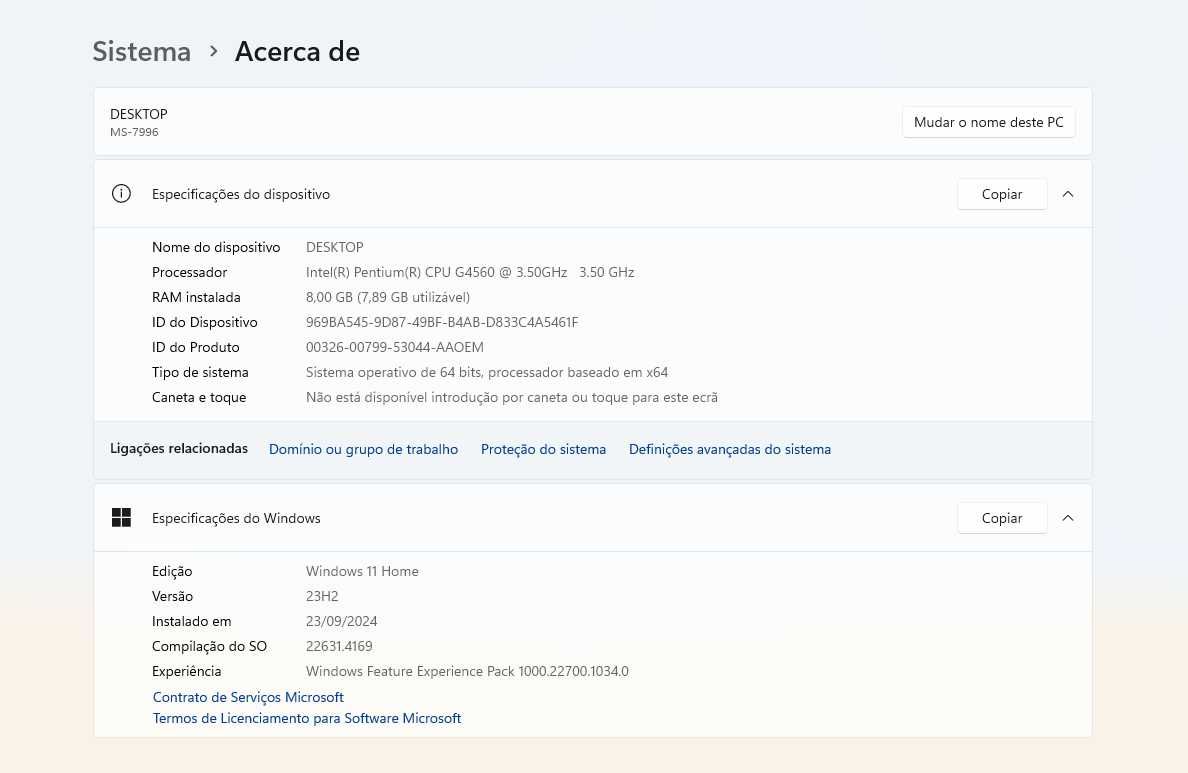Click the MS-7996 model text
This screenshot has width=1188, height=773.
pyautogui.click(x=134, y=132)
